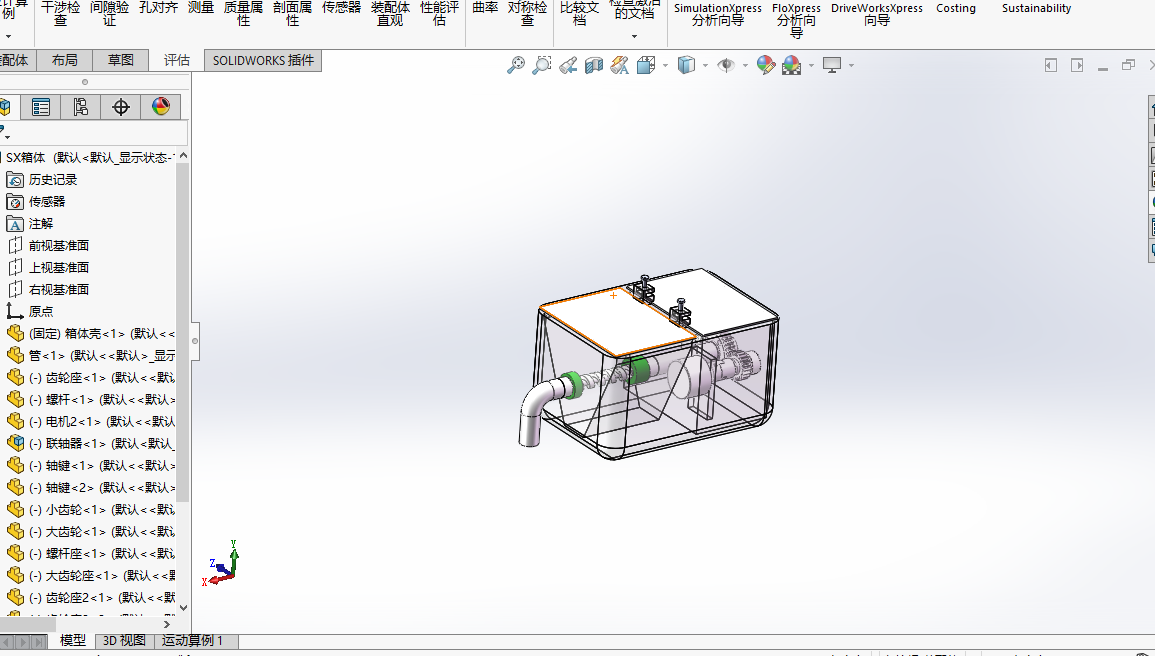Click the feature tree scroll down arrow
This screenshot has width=1155, height=656.
click(183, 608)
